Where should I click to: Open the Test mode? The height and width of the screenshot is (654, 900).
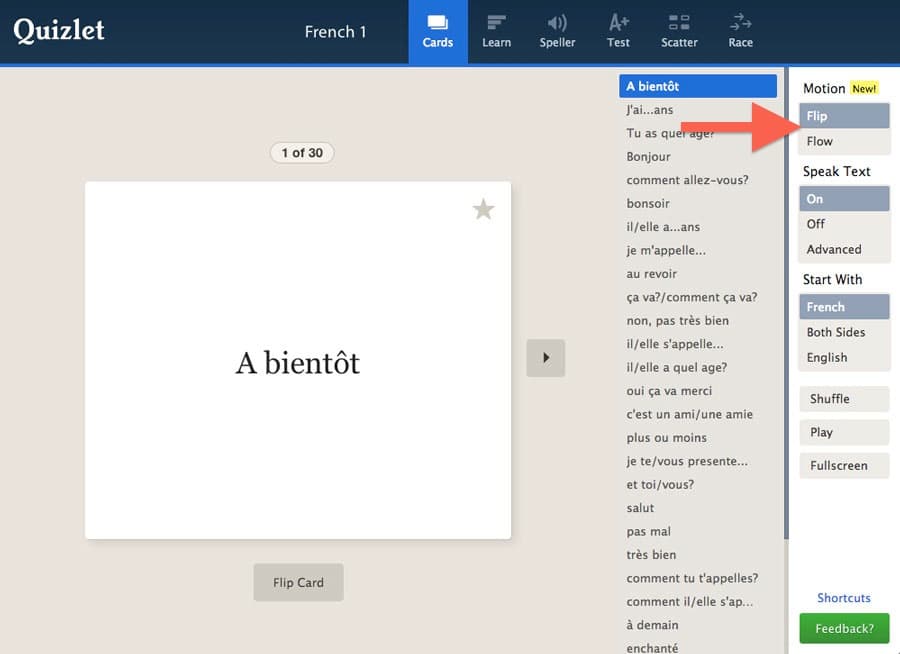click(x=618, y=32)
